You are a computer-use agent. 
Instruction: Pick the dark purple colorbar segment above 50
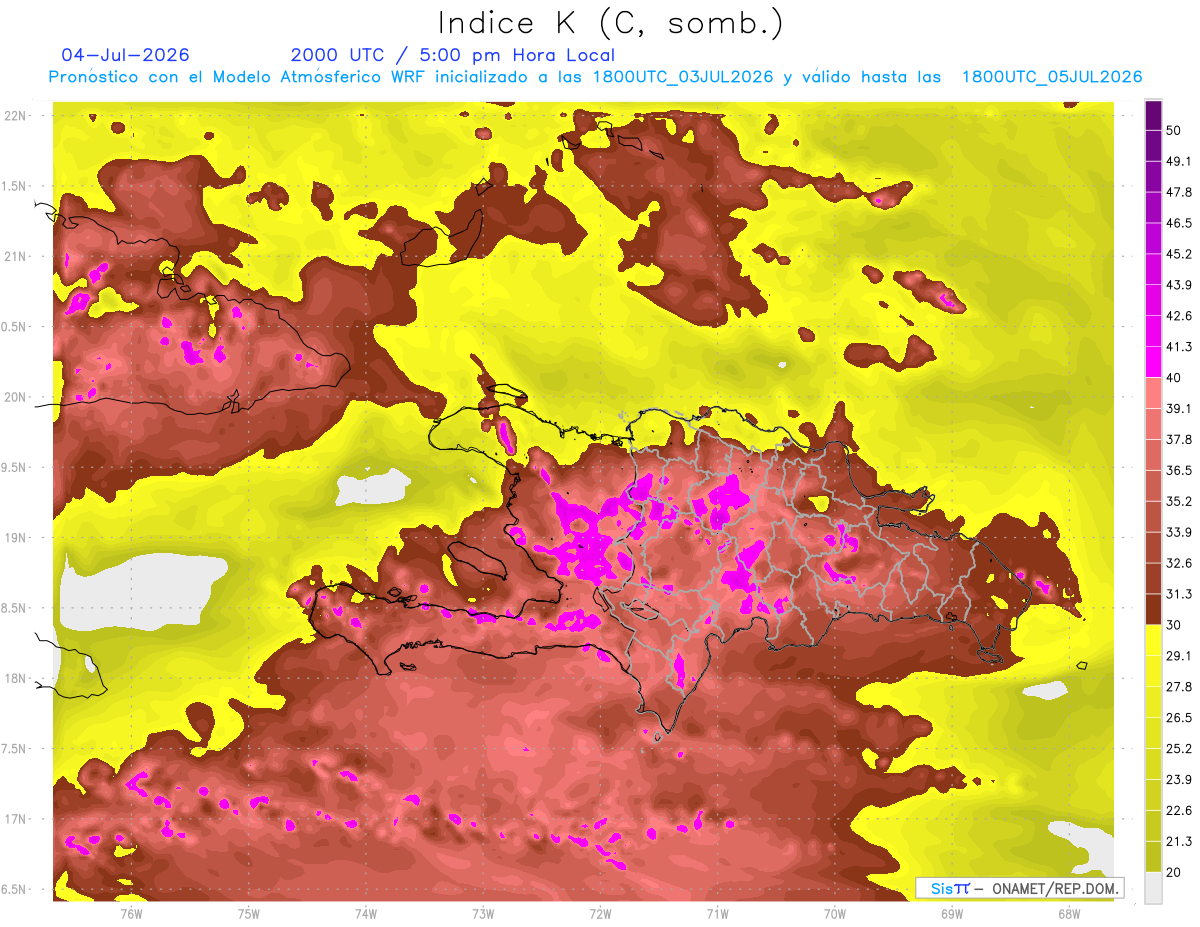coord(1153,115)
